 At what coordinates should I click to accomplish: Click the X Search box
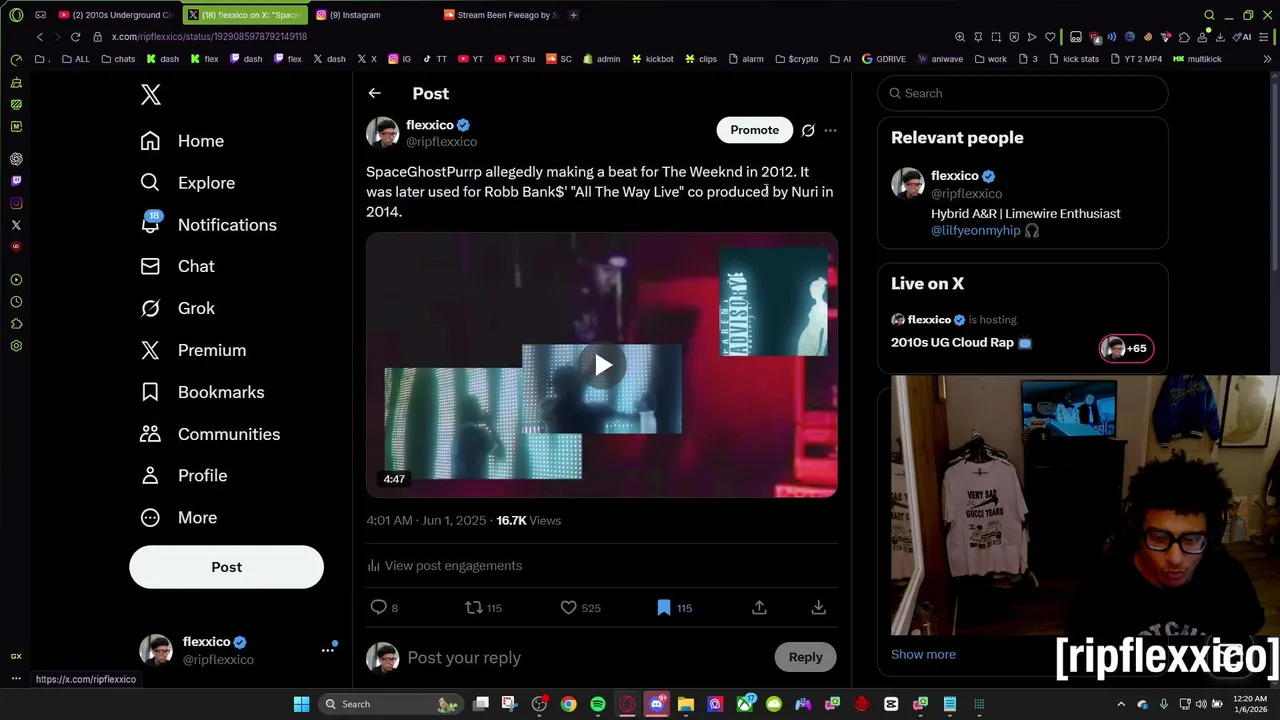coord(1023,93)
